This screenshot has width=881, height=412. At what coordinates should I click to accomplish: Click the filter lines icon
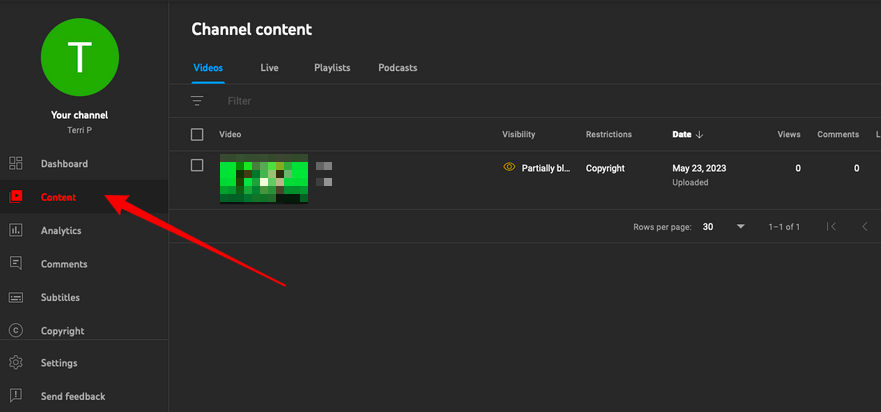pyautogui.click(x=197, y=101)
